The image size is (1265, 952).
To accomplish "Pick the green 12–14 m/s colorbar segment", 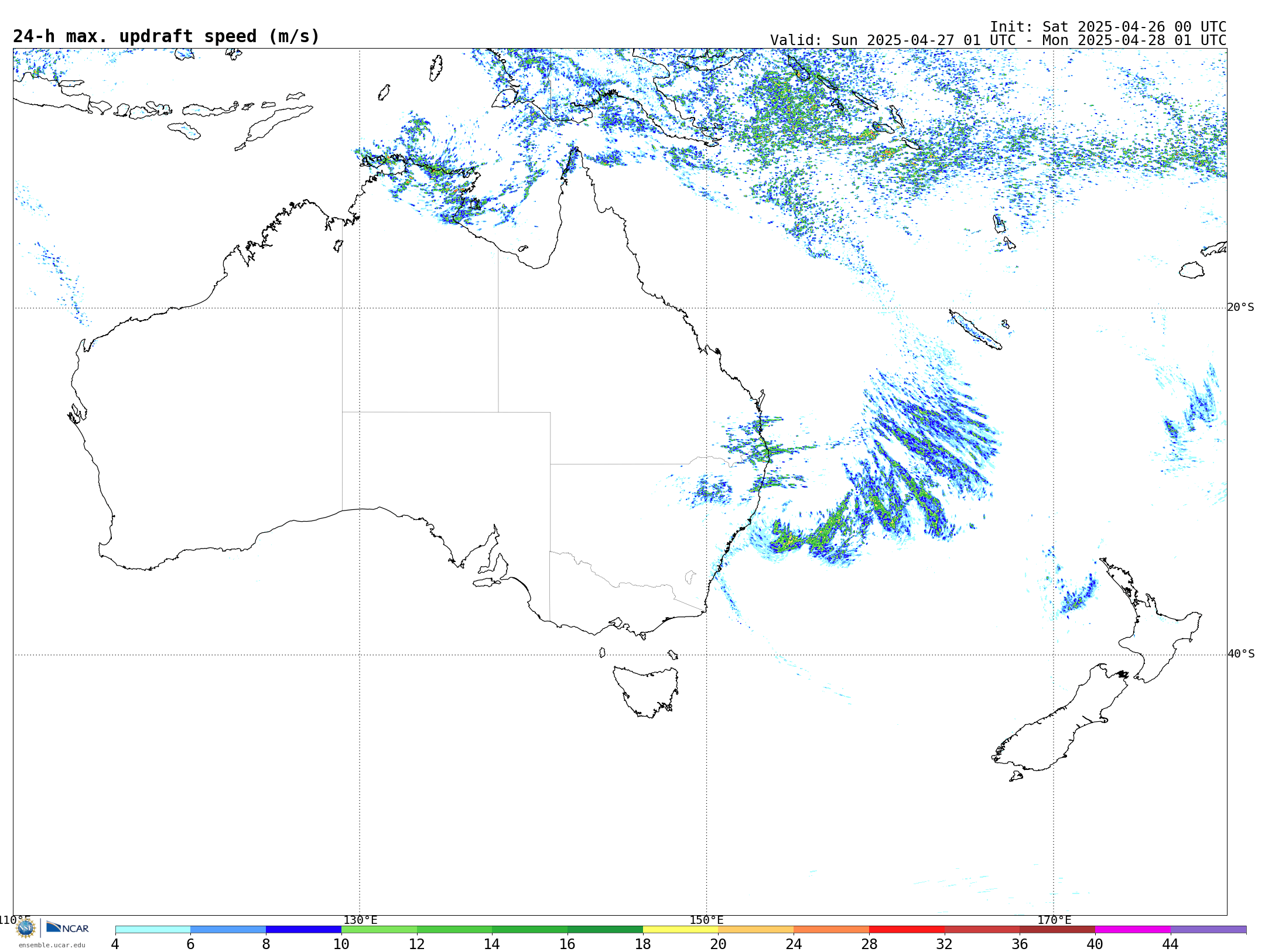I will click(x=454, y=930).
